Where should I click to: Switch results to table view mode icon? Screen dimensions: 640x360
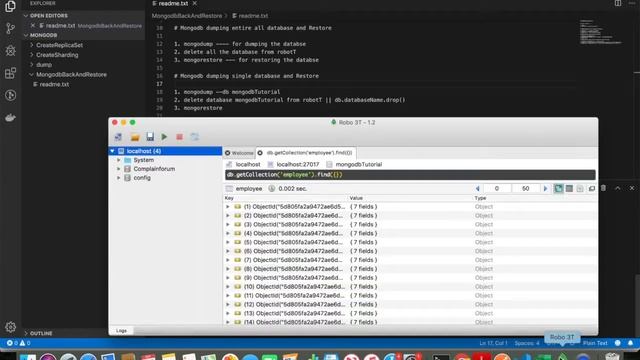click(569, 189)
